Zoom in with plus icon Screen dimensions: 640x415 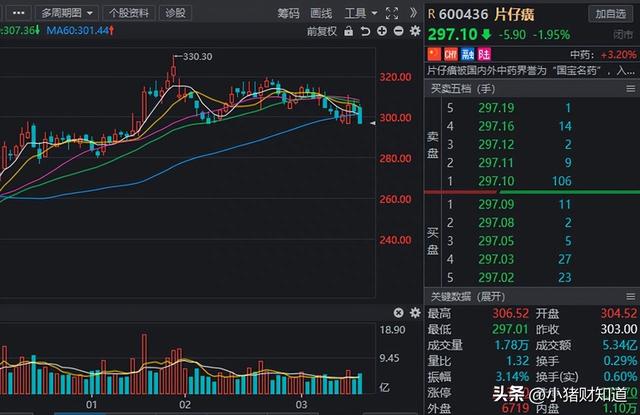(382, 31)
